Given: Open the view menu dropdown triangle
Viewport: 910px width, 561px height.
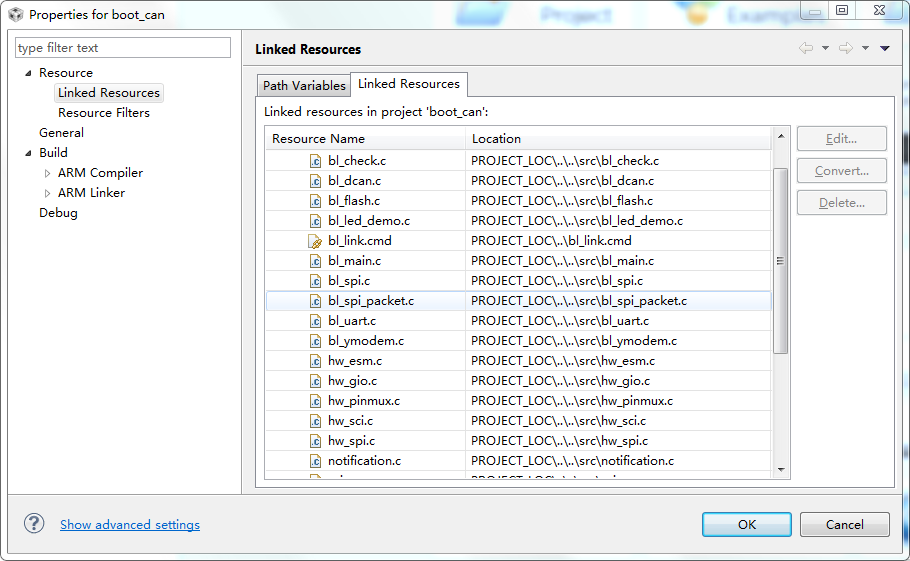Looking at the screenshot, I should (885, 49).
